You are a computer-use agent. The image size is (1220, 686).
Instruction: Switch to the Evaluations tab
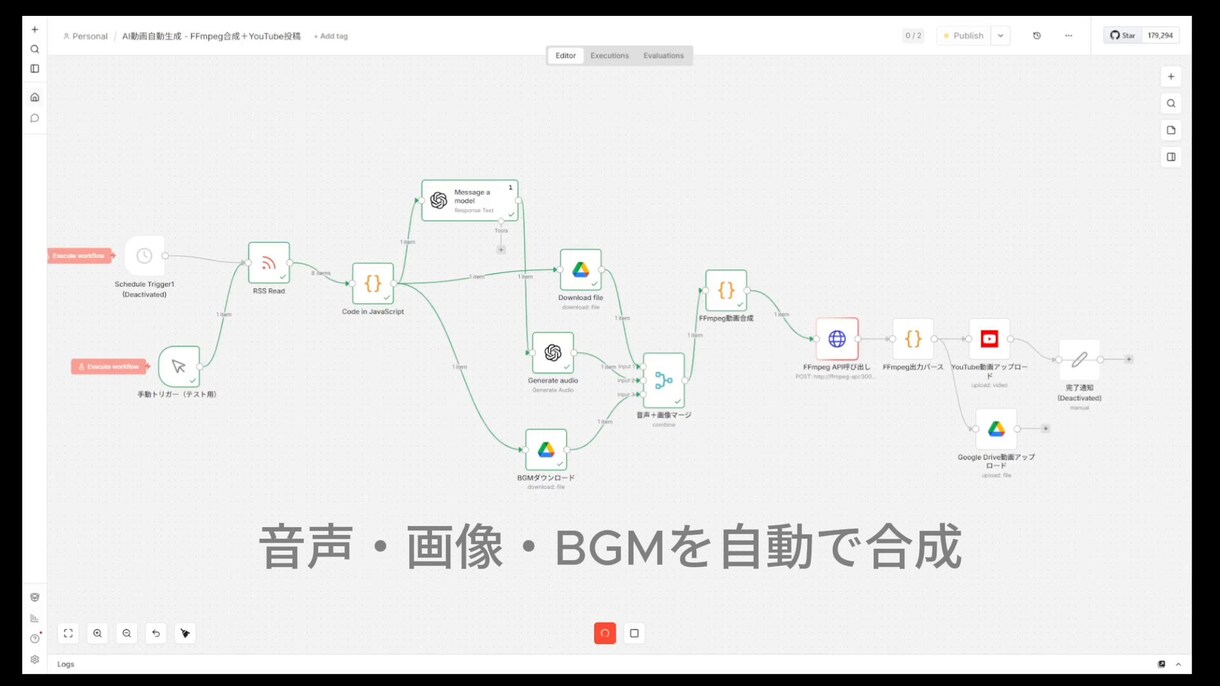(x=664, y=56)
